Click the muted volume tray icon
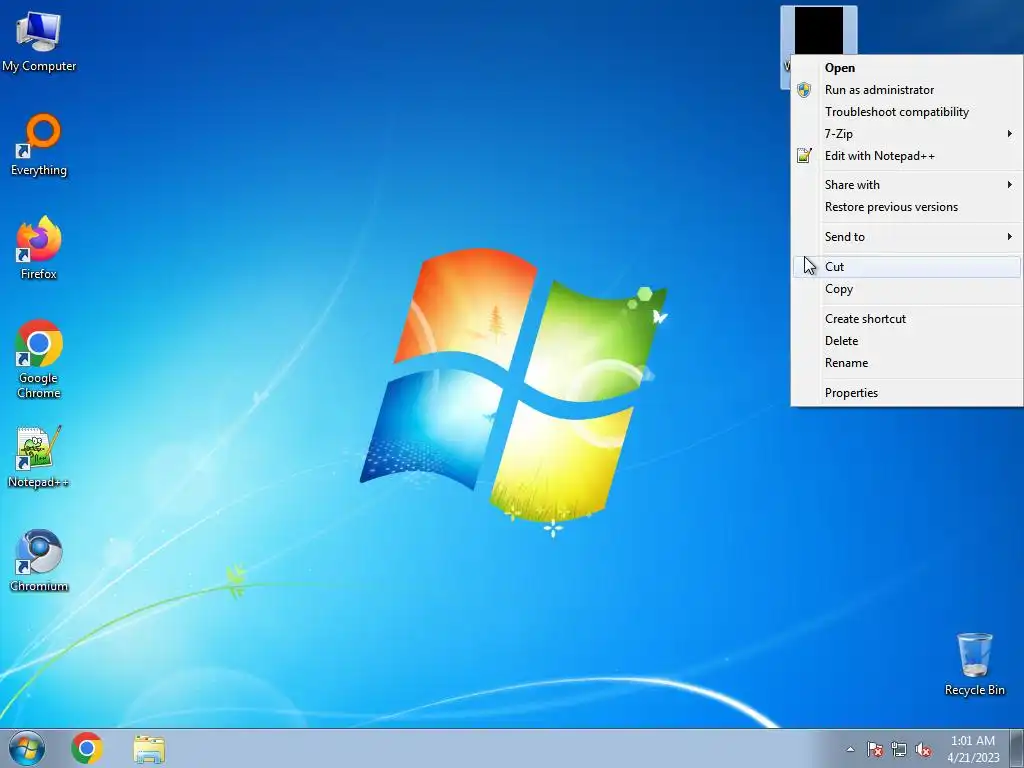Viewport: 1024px width, 768px height. pyautogui.click(x=923, y=749)
